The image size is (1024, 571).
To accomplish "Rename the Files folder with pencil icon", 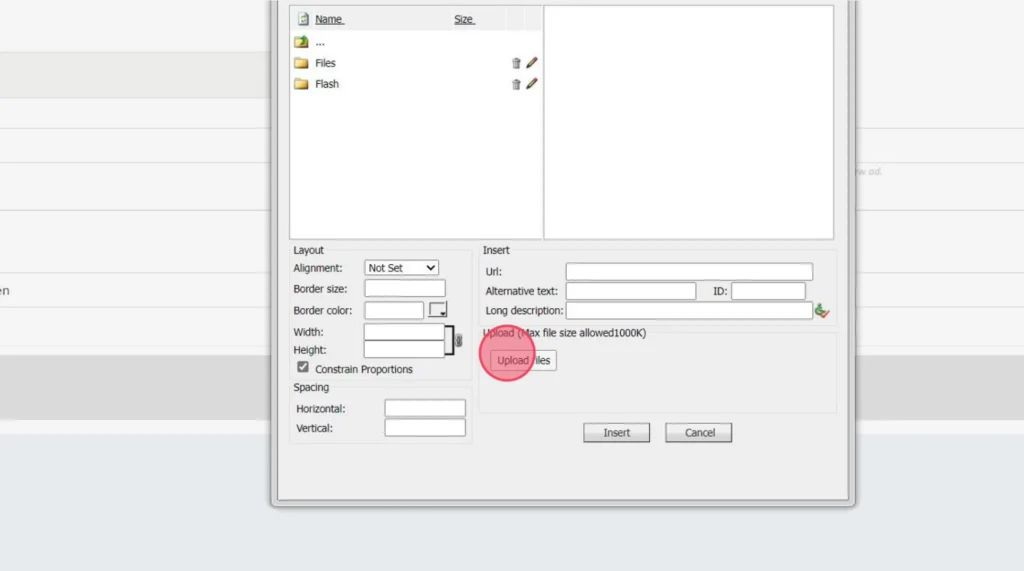I will (x=532, y=63).
